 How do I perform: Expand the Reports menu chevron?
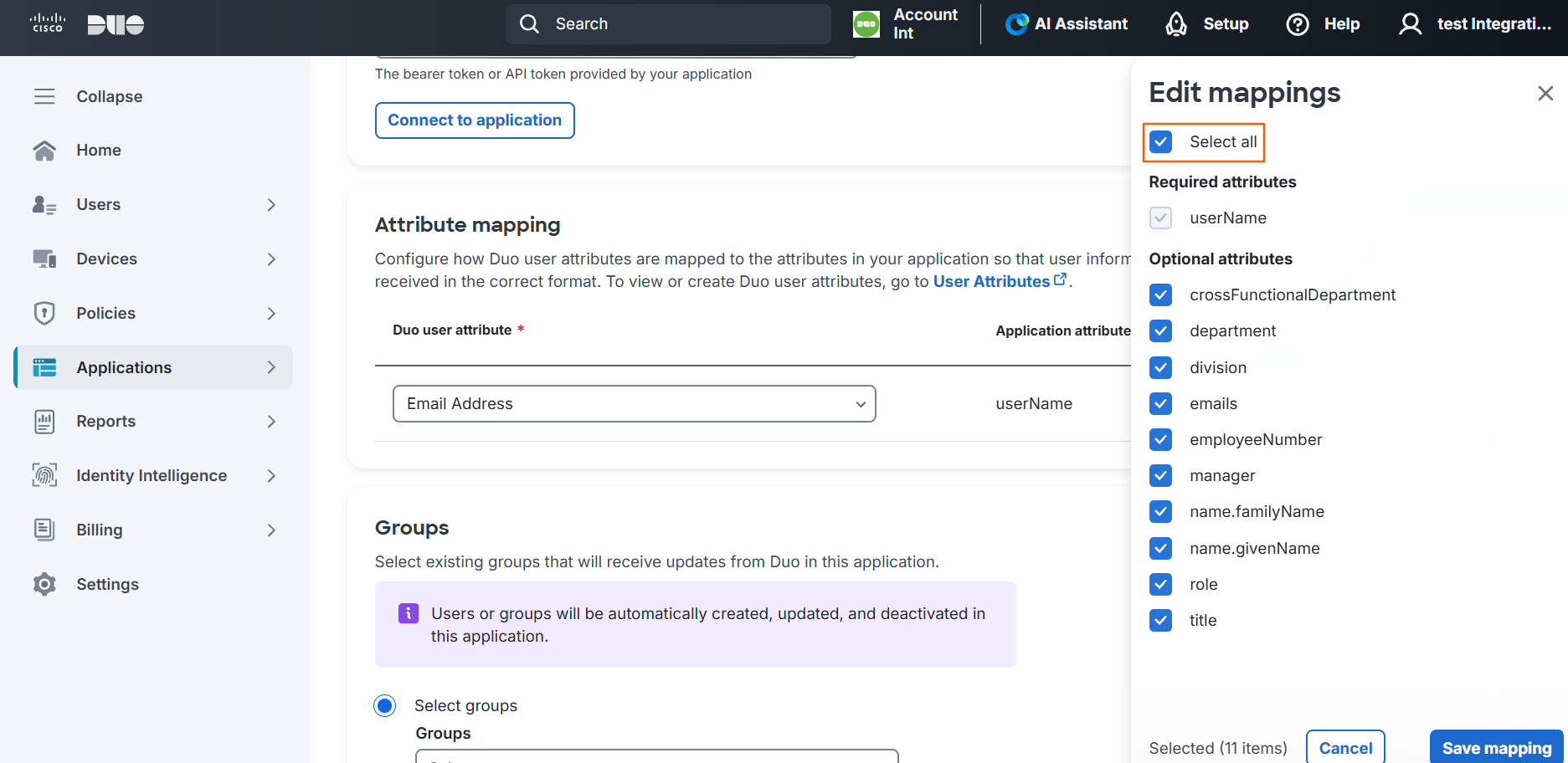click(x=271, y=422)
